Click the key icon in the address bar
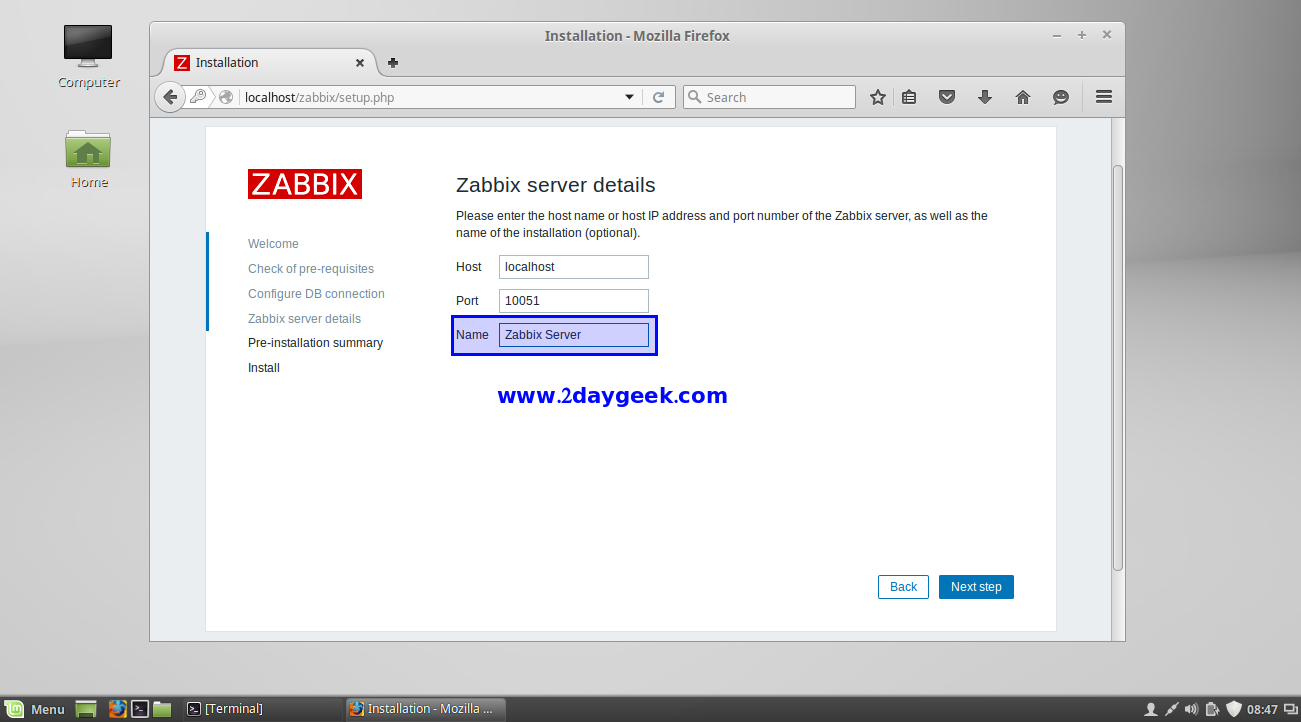This screenshot has height=722, width=1301. coord(198,97)
